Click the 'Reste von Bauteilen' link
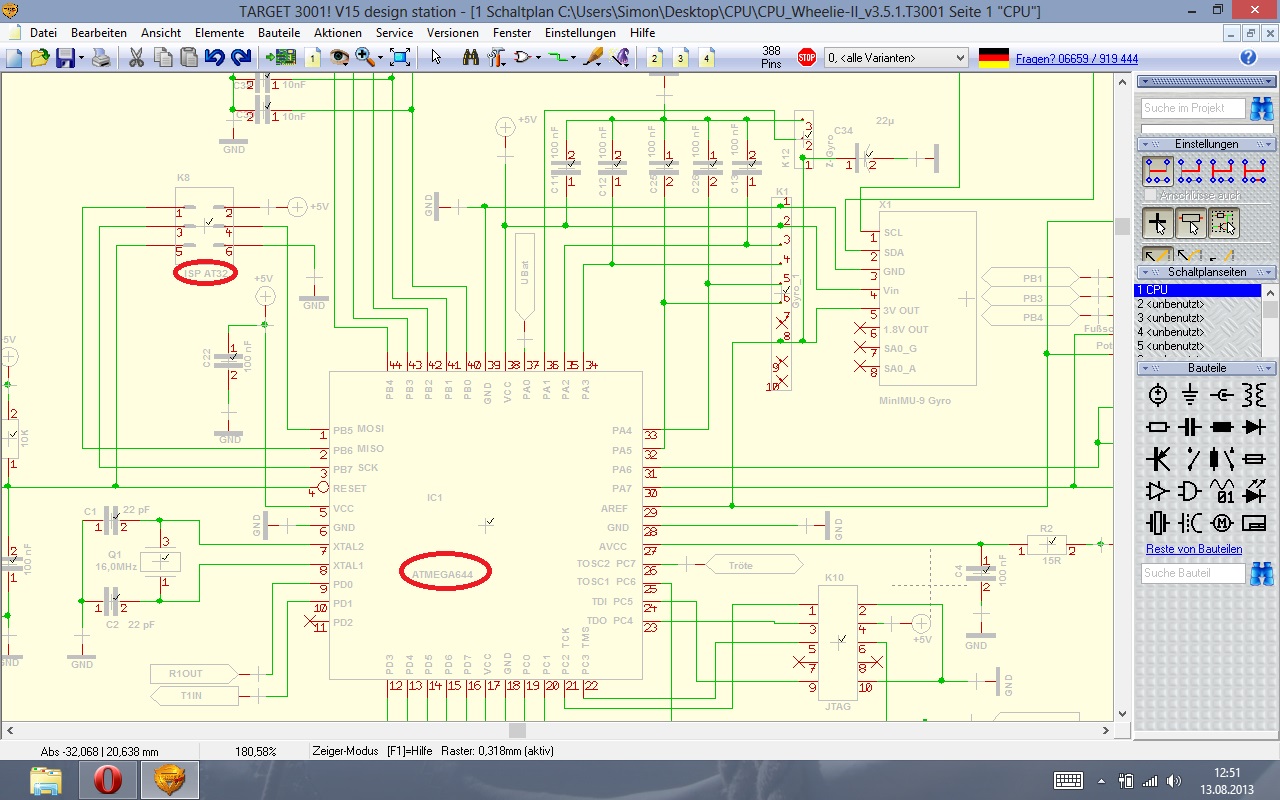1280x800 pixels. click(1194, 549)
